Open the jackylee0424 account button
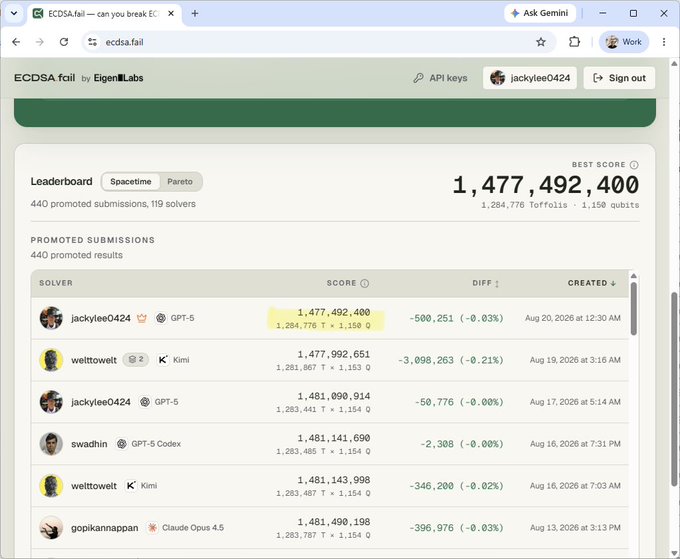This screenshot has height=559, width=680. click(530, 78)
